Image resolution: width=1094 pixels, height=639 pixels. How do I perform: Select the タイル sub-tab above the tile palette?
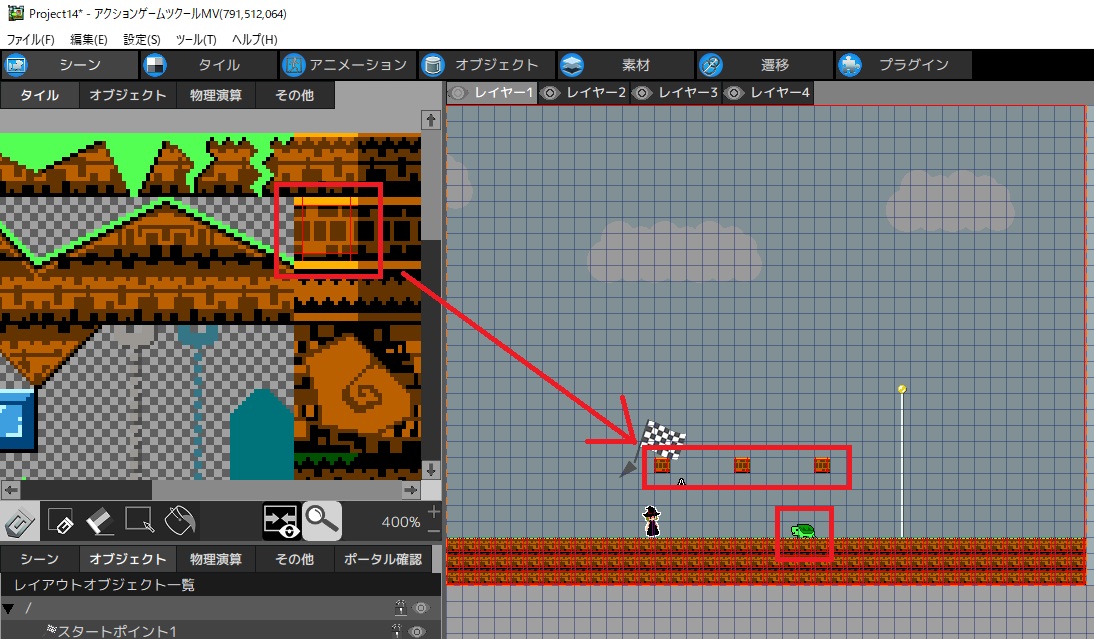click(x=40, y=95)
